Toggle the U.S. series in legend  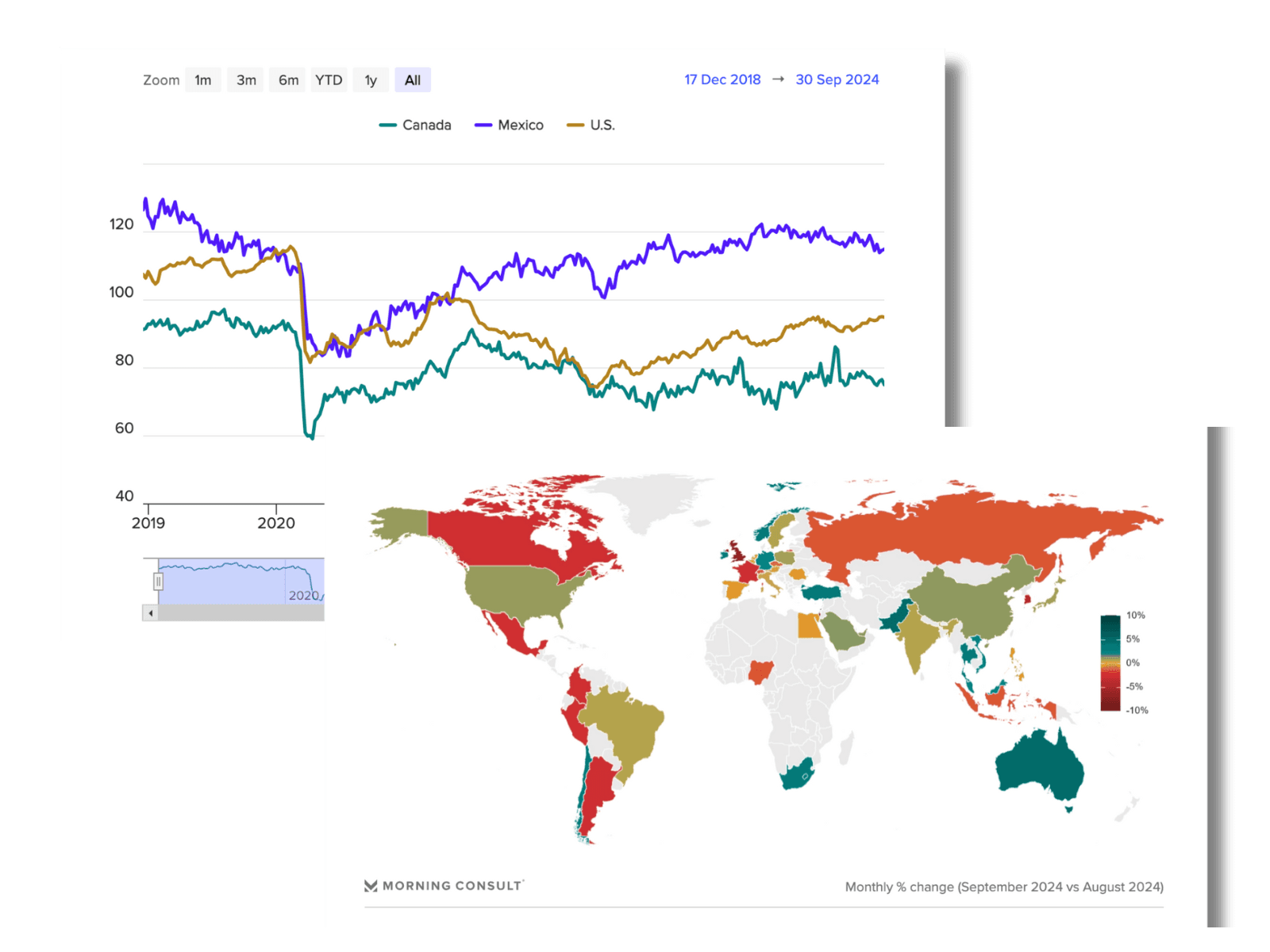coord(591,125)
